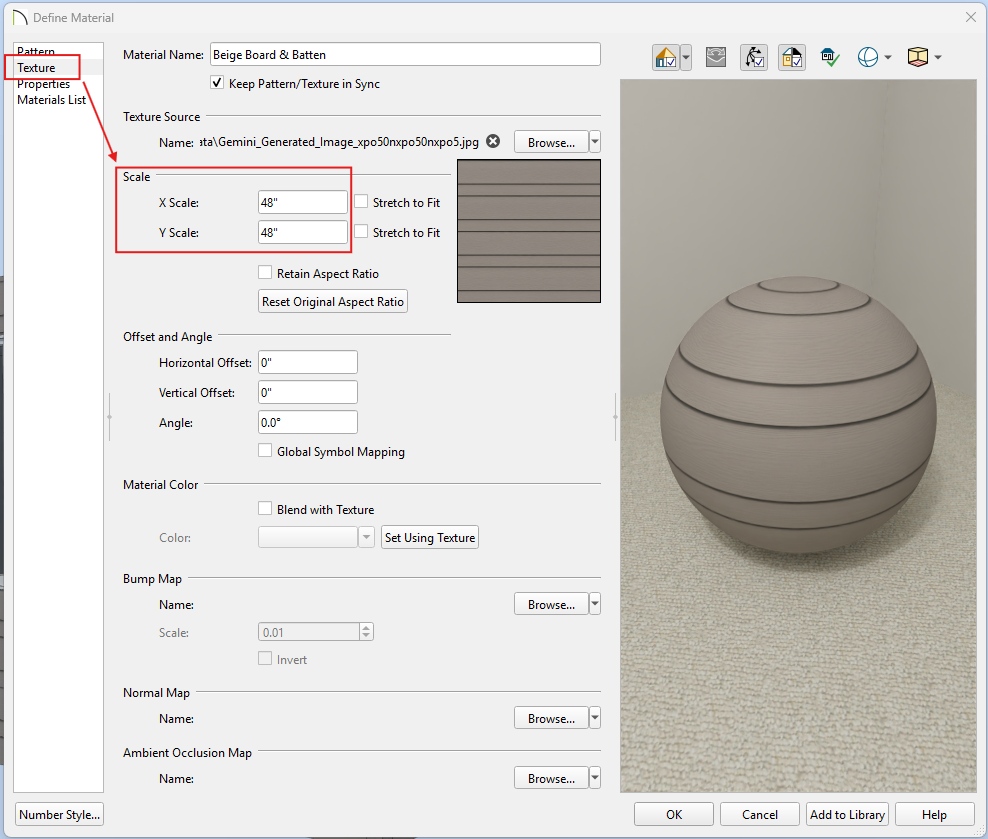The height and width of the screenshot is (839, 988).
Task: Toggle the arrows rotation preview icon
Action: pyautogui.click(x=754, y=57)
